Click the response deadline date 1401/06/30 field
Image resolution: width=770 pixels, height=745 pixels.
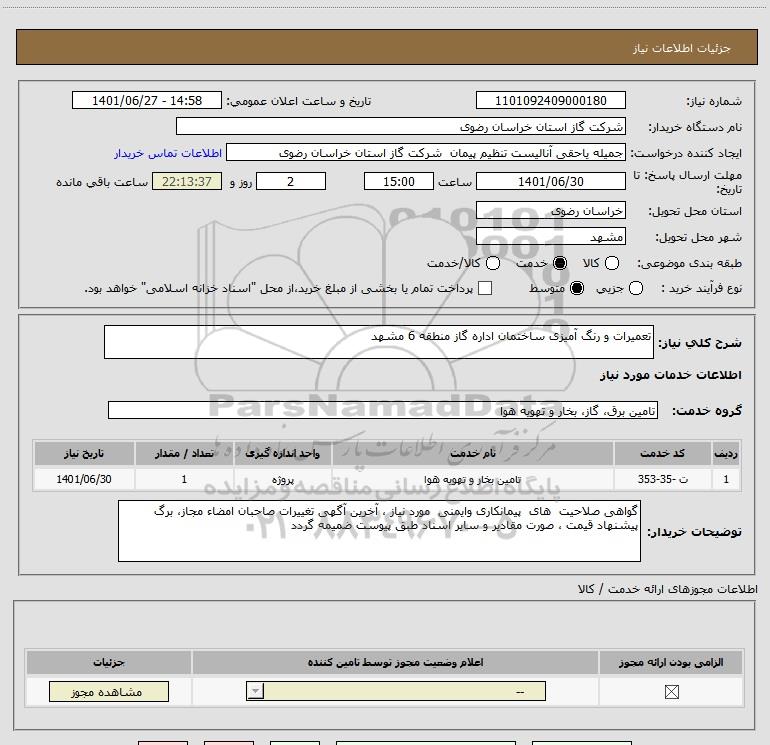pos(550,181)
